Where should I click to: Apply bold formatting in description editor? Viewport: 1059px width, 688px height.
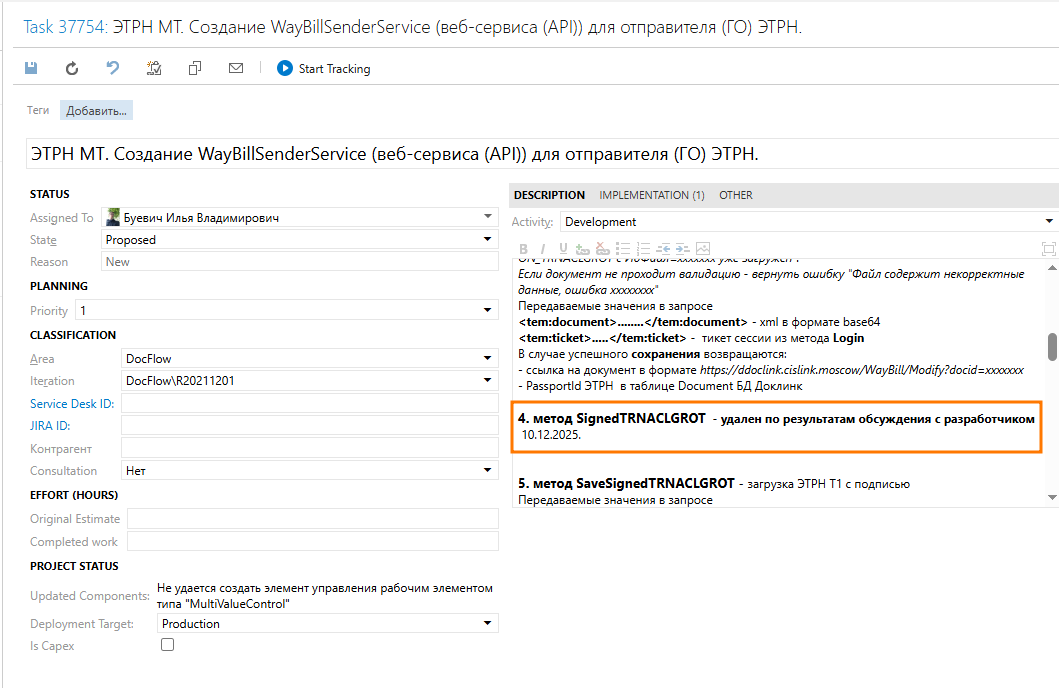click(523, 249)
